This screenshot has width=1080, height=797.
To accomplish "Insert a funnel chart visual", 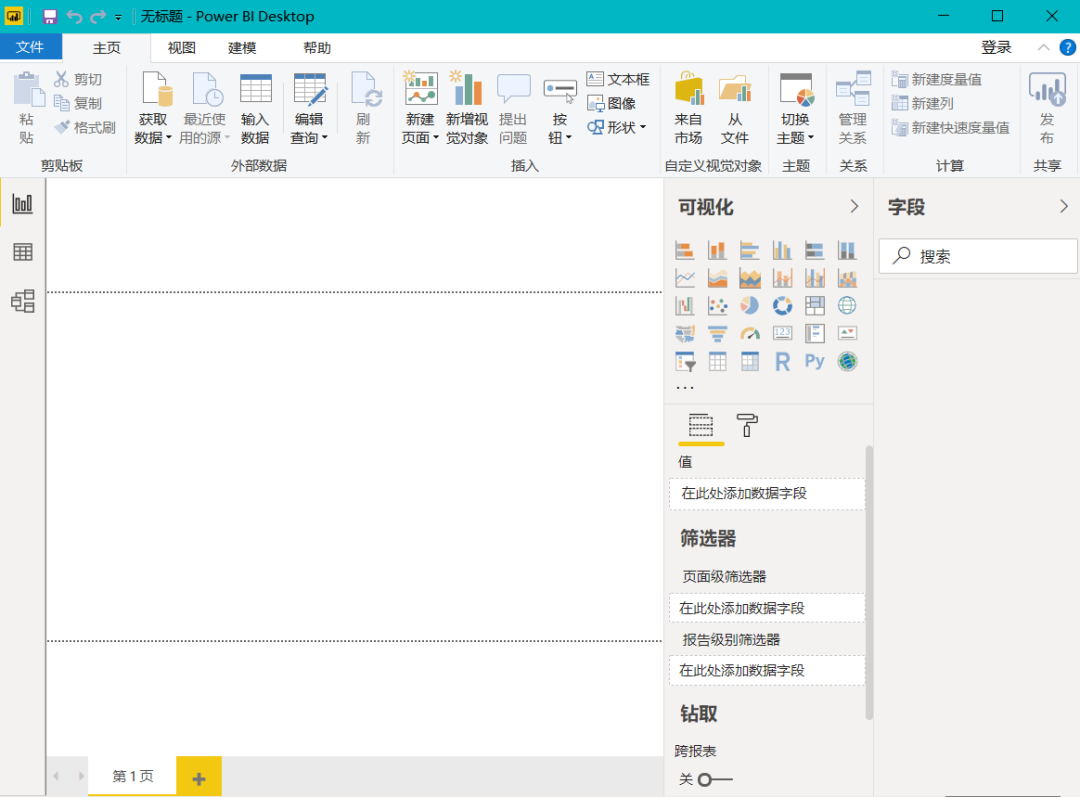I will click(717, 334).
